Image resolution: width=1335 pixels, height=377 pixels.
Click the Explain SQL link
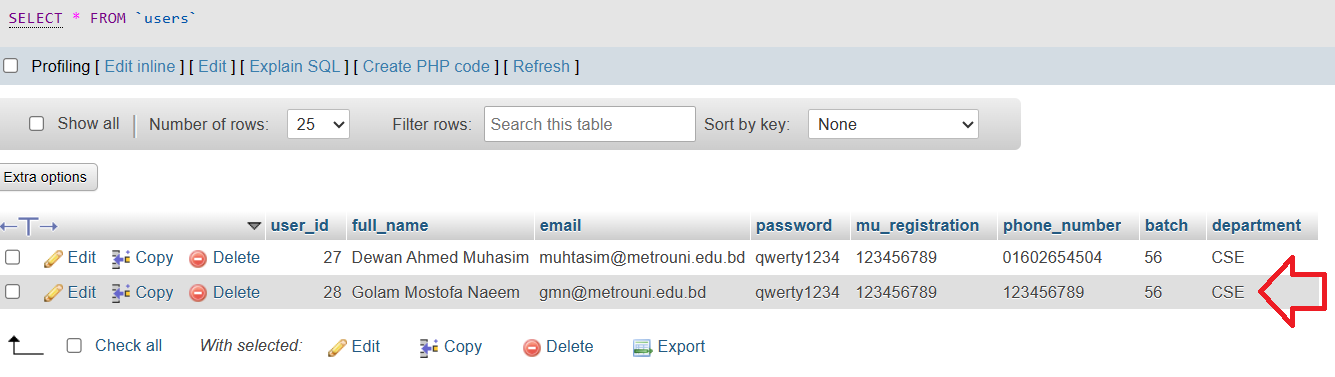point(295,67)
